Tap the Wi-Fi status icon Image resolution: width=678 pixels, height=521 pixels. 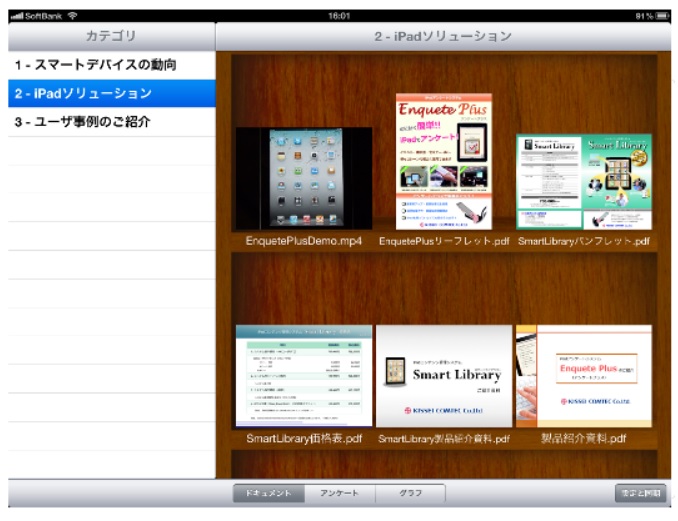click(72, 16)
